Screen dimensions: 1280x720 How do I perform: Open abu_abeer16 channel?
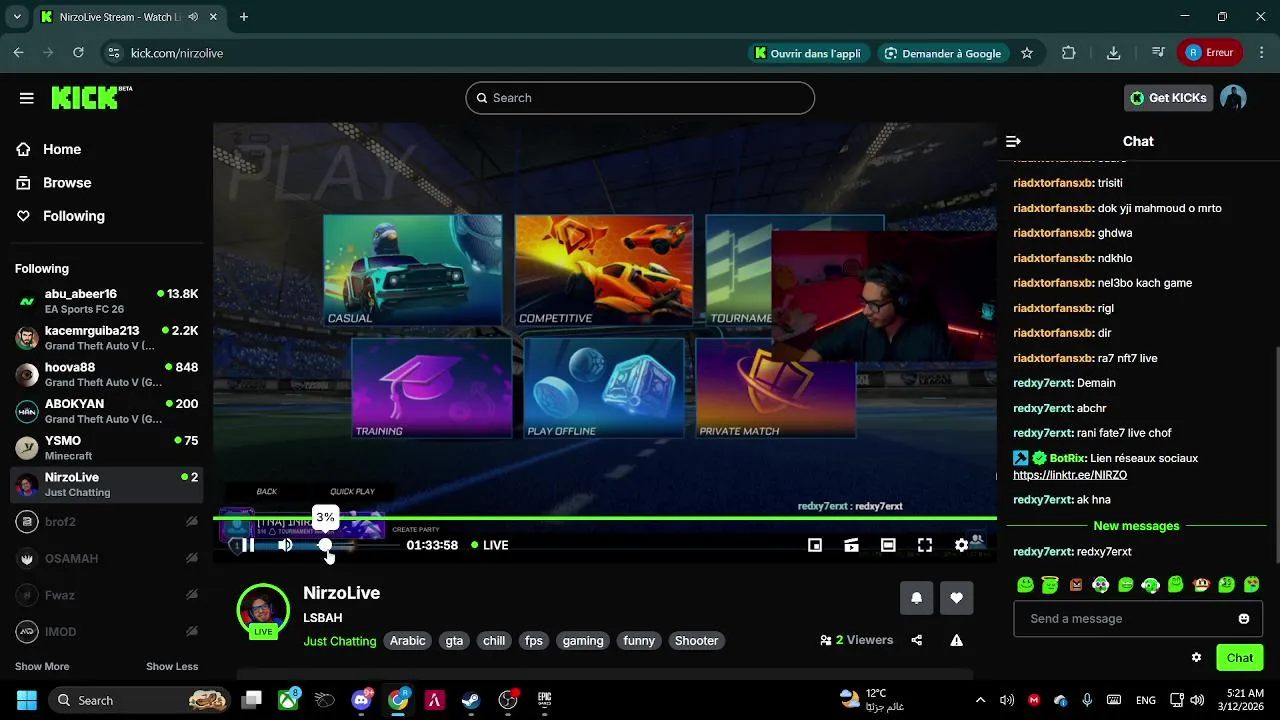click(106, 301)
